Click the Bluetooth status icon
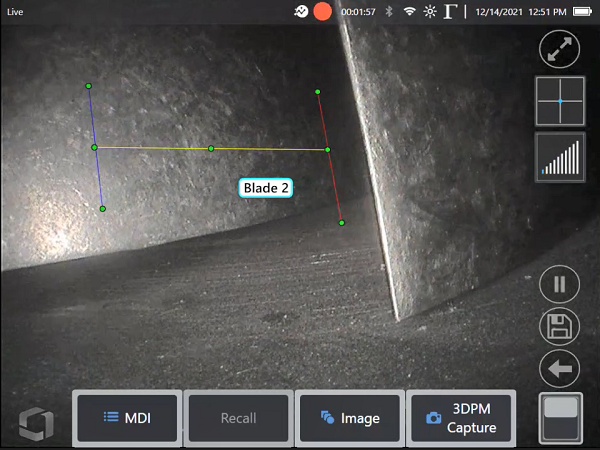Viewport: 600px width, 450px height. (388, 12)
